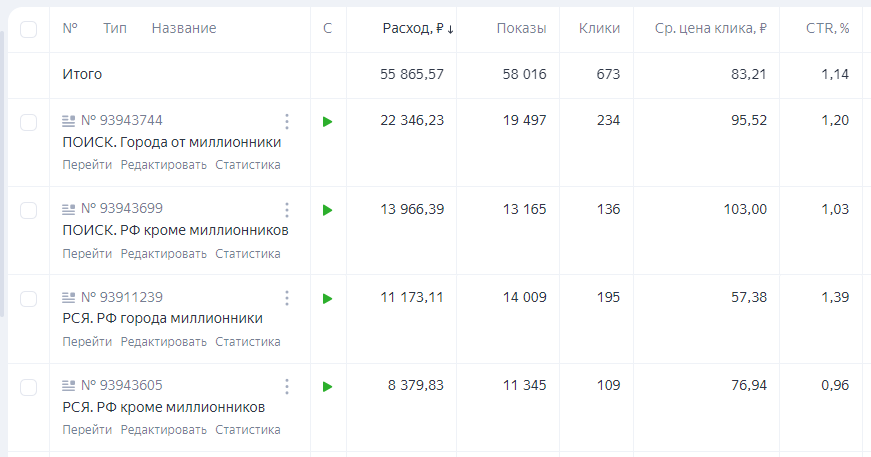Click green play status of ПОИСК. Города от миллионники
The image size is (871, 457).
click(x=328, y=121)
